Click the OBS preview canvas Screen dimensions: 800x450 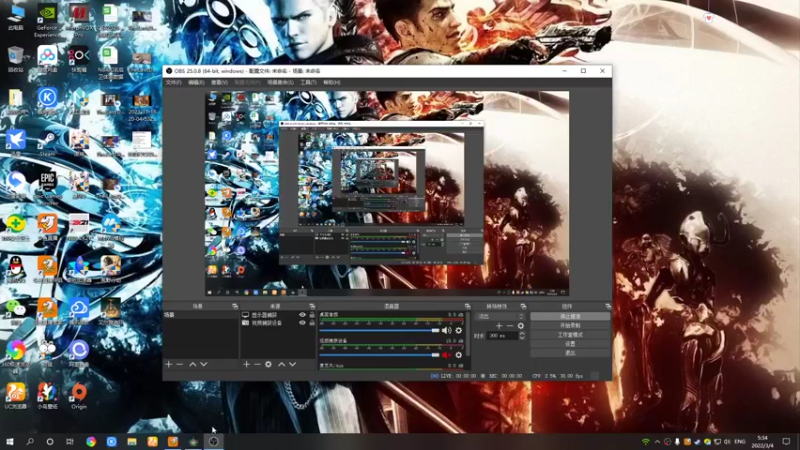[x=387, y=193]
